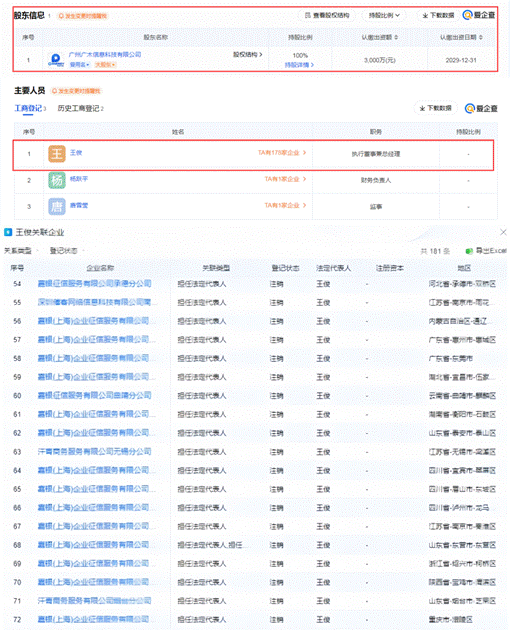Click the 爱企查 logo in 主要人员 section
510x630 pixels.
[481, 108]
